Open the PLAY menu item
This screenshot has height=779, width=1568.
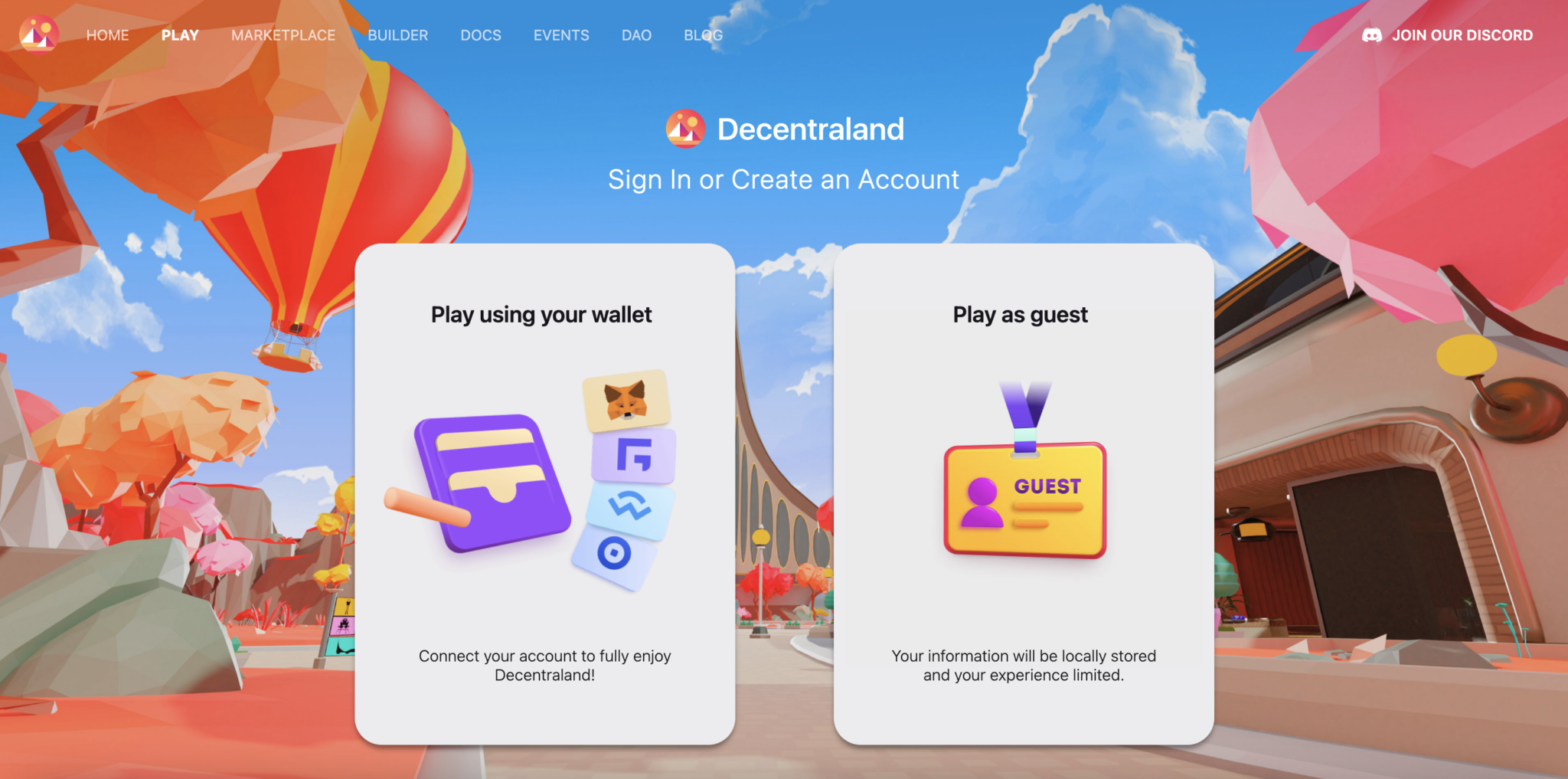(x=180, y=35)
